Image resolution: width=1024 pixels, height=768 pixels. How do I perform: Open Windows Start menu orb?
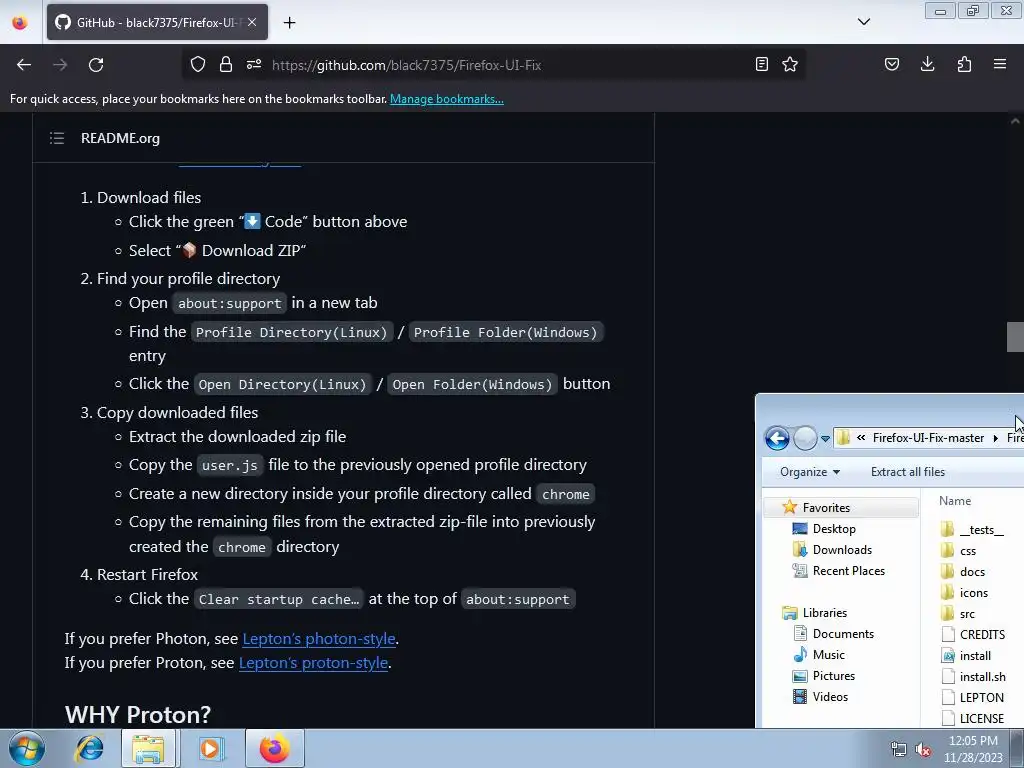pos(27,748)
